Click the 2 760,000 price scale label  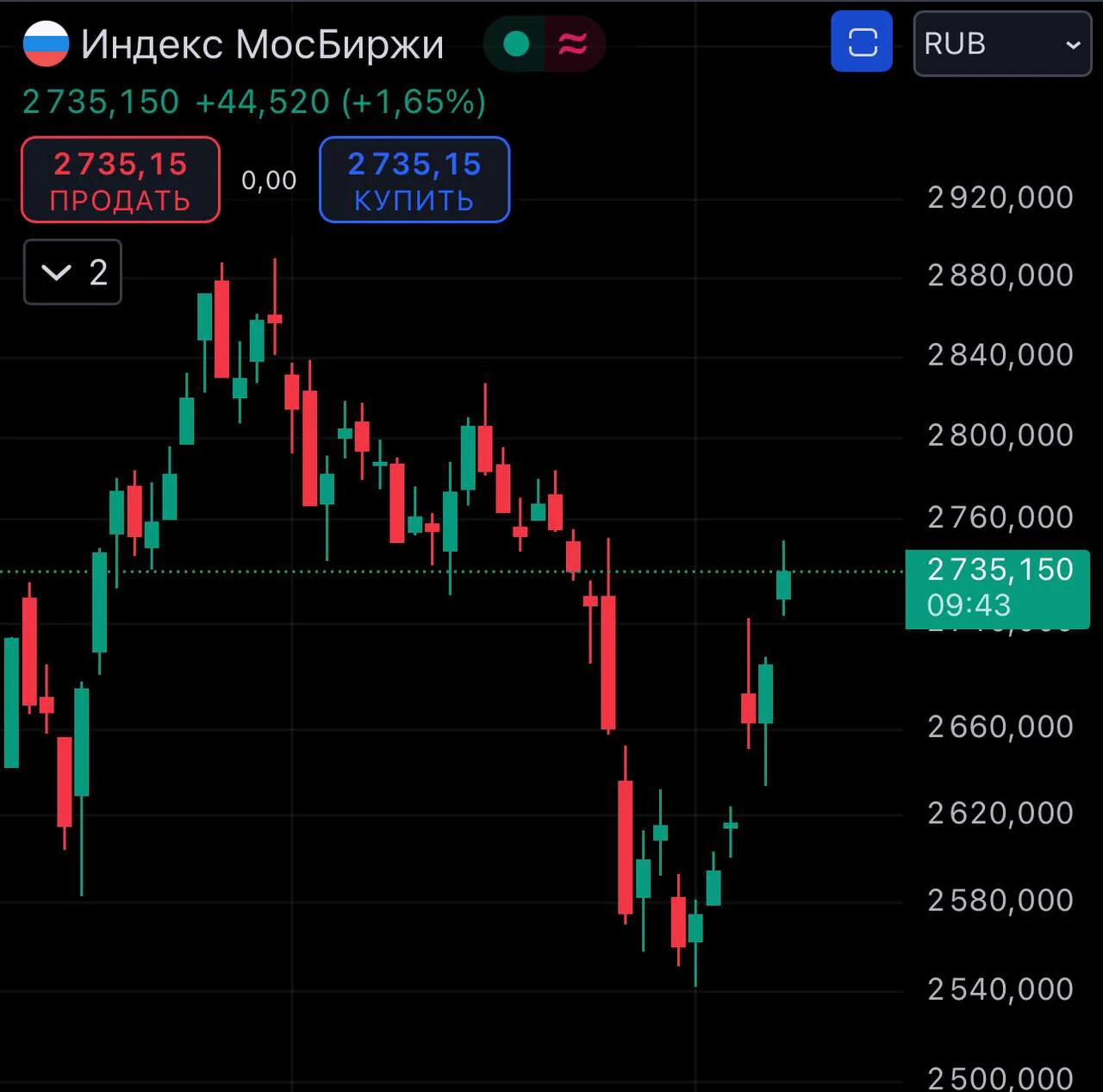coord(1000,517)
